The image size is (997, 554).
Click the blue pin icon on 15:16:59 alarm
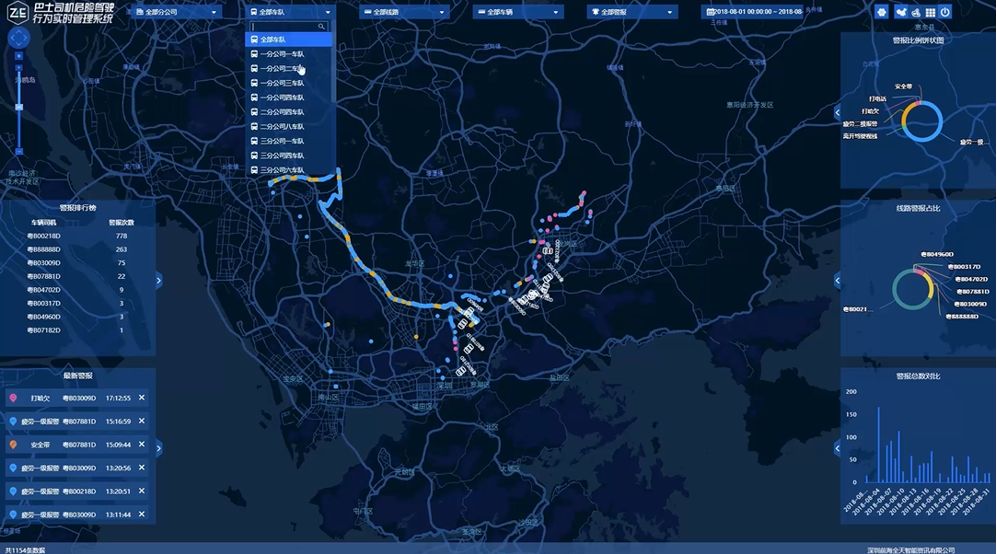tap(13, 421)
